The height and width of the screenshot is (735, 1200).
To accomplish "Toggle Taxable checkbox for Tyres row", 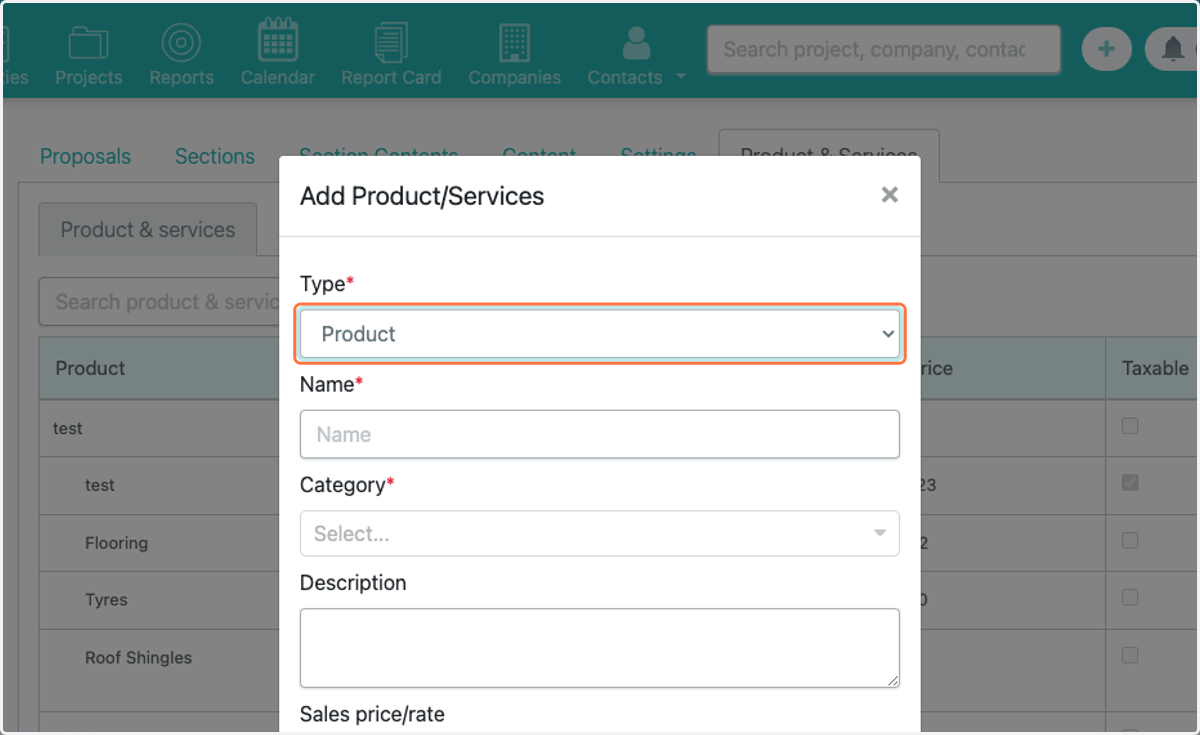I will [x=1130, y=598].
